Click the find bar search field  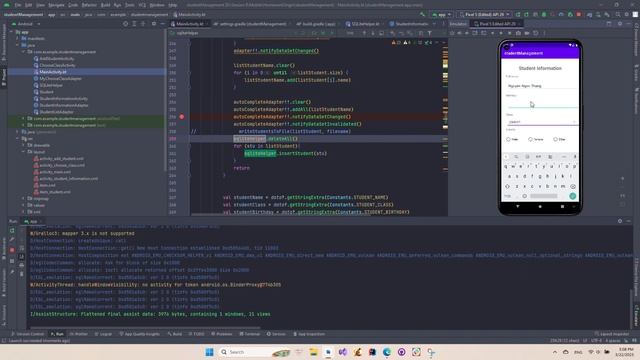[233, 33]
